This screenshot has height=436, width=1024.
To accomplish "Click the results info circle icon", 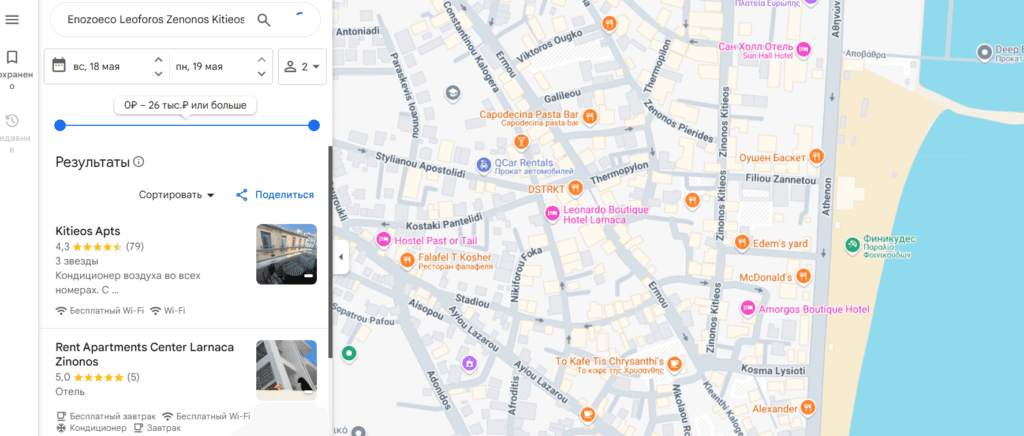I will tap(138, 162).
